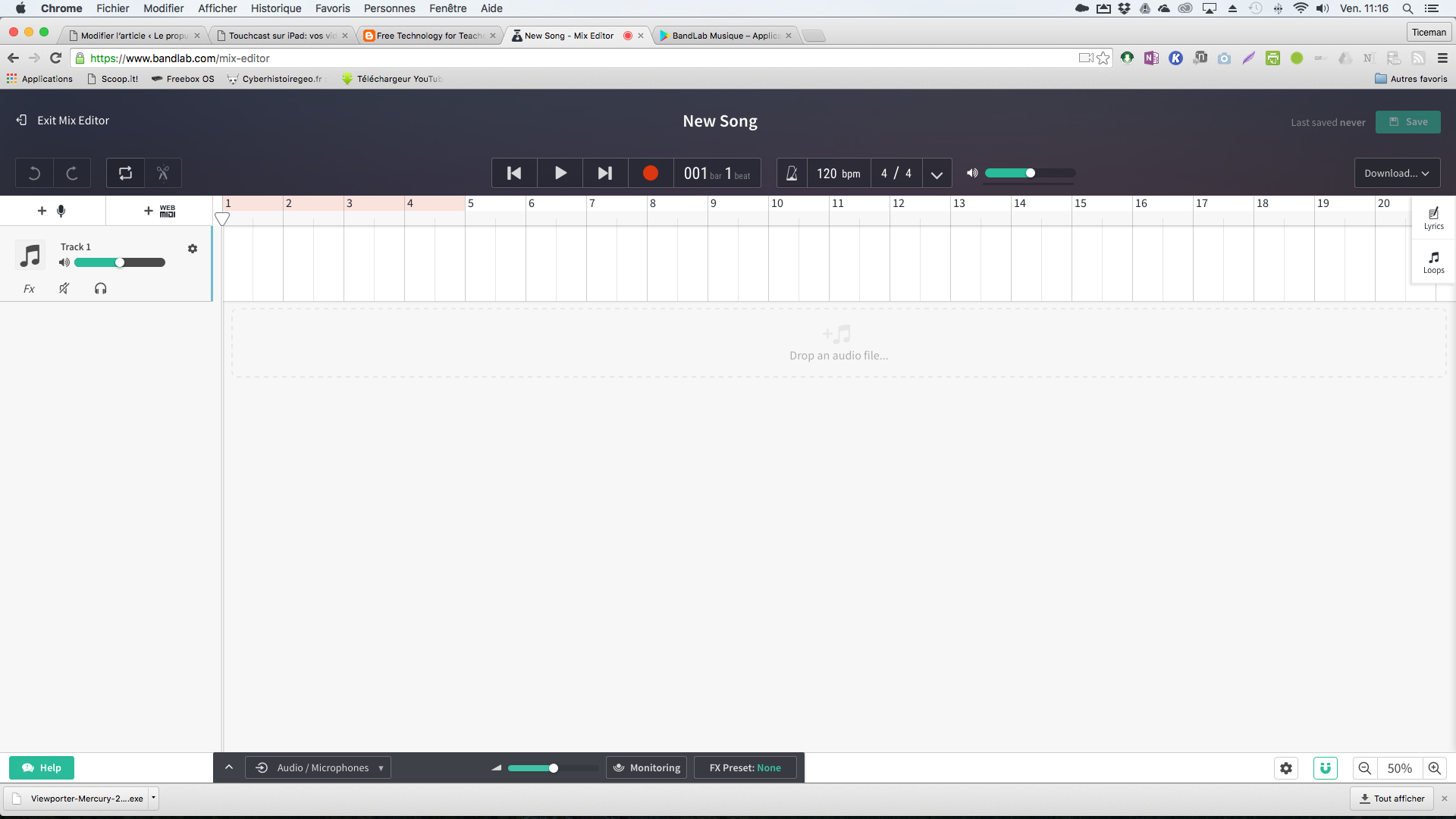Click the Save button

1410,121
